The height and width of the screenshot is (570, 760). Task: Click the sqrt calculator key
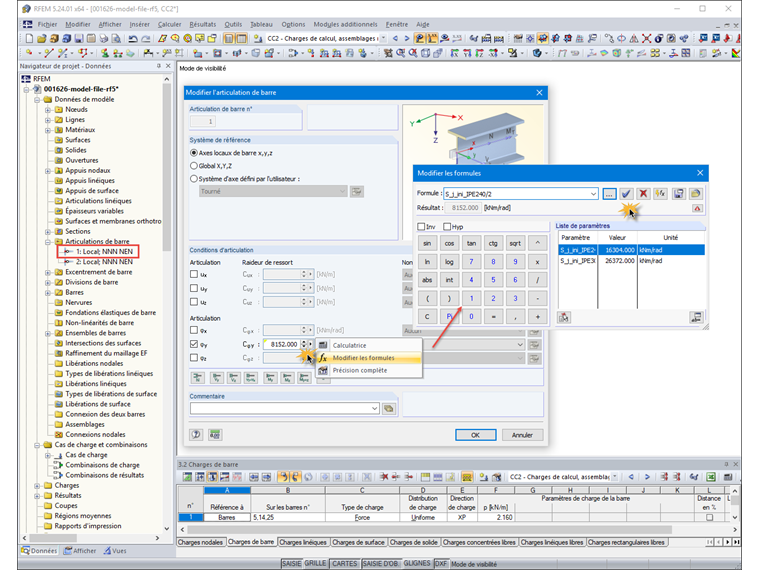[x=515, y=243]
